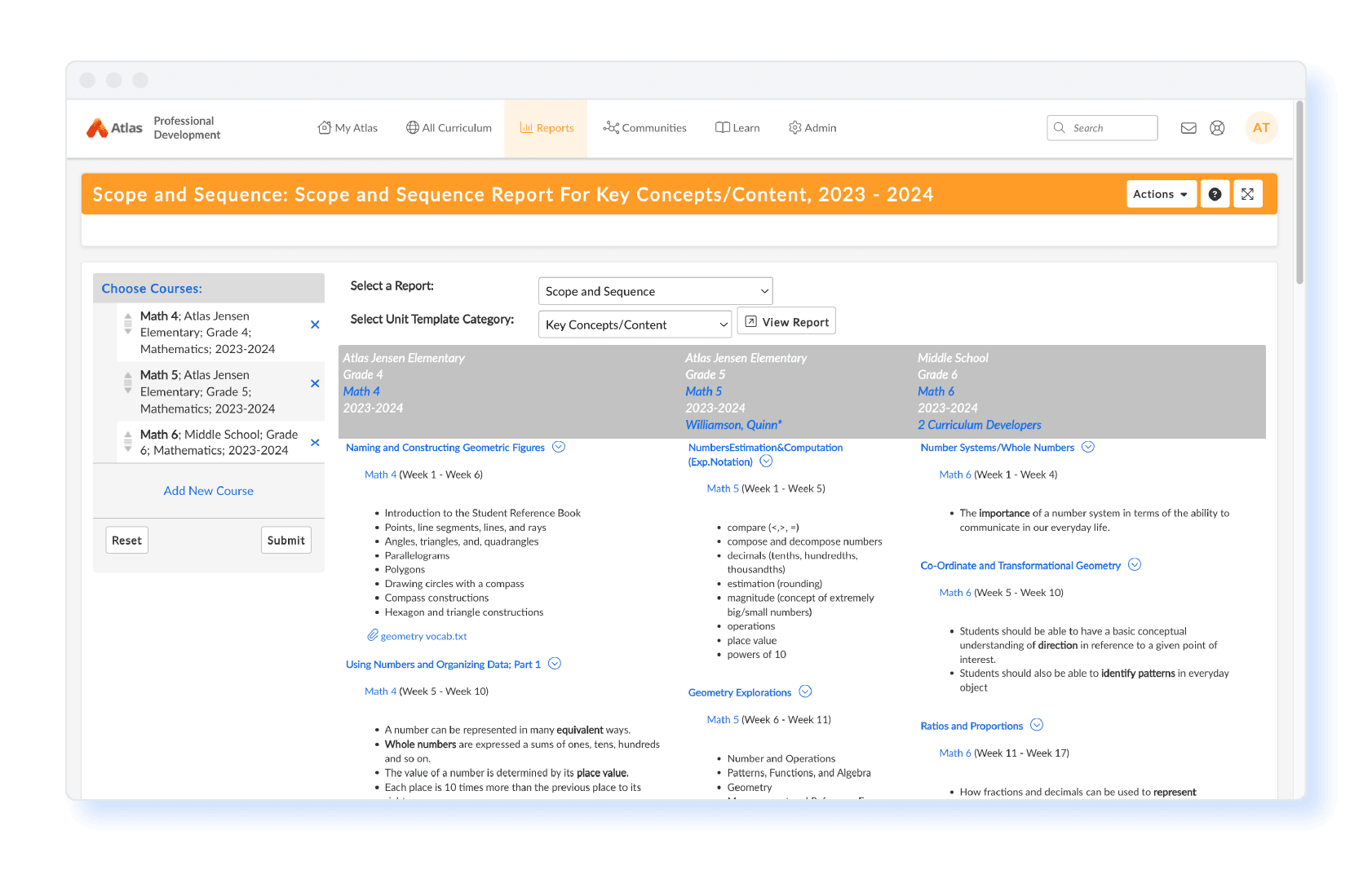Open All Curriculum menu
Image resolution: width=1372 pixels, height=888 pixels.
449,128
